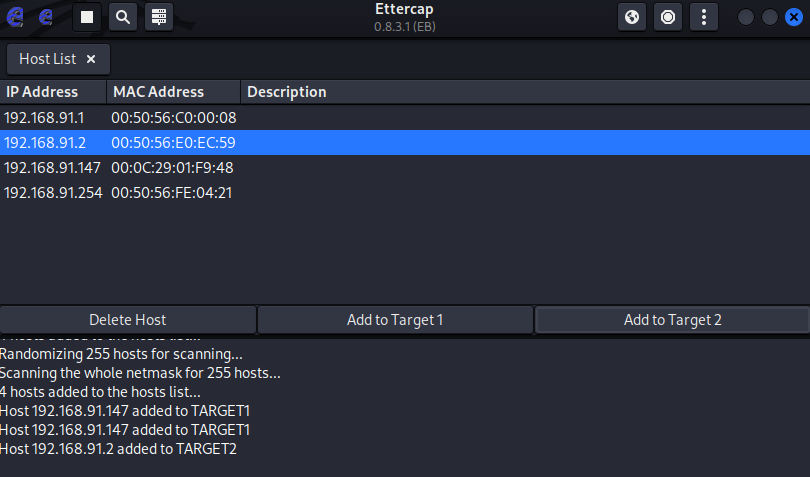The width and height of the screenshot is (810, 477).
Task: Select the Host List tab
Action: tap(47, 59)
